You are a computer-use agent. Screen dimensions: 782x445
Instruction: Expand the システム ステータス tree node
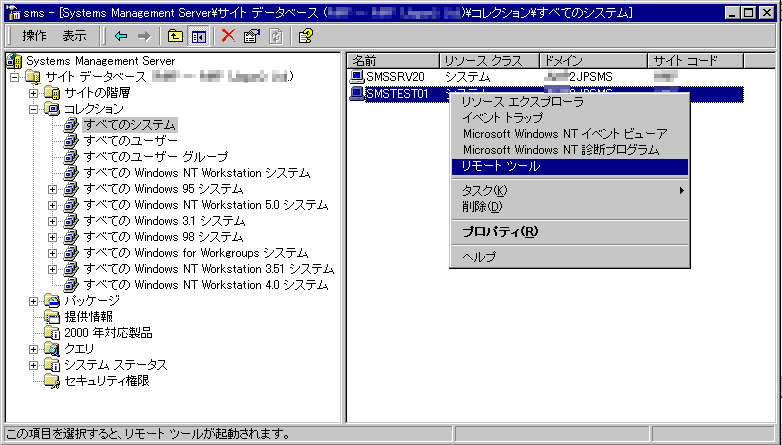click(33, 365)
